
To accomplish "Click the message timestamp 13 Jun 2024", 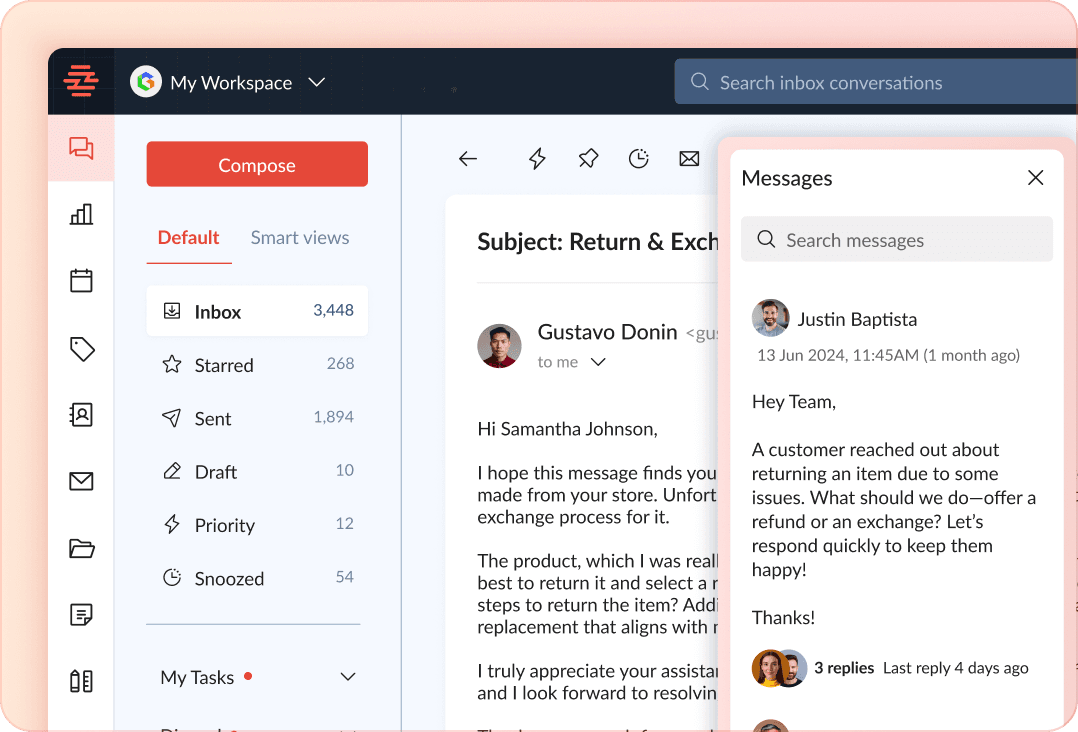I will [888, 355].
